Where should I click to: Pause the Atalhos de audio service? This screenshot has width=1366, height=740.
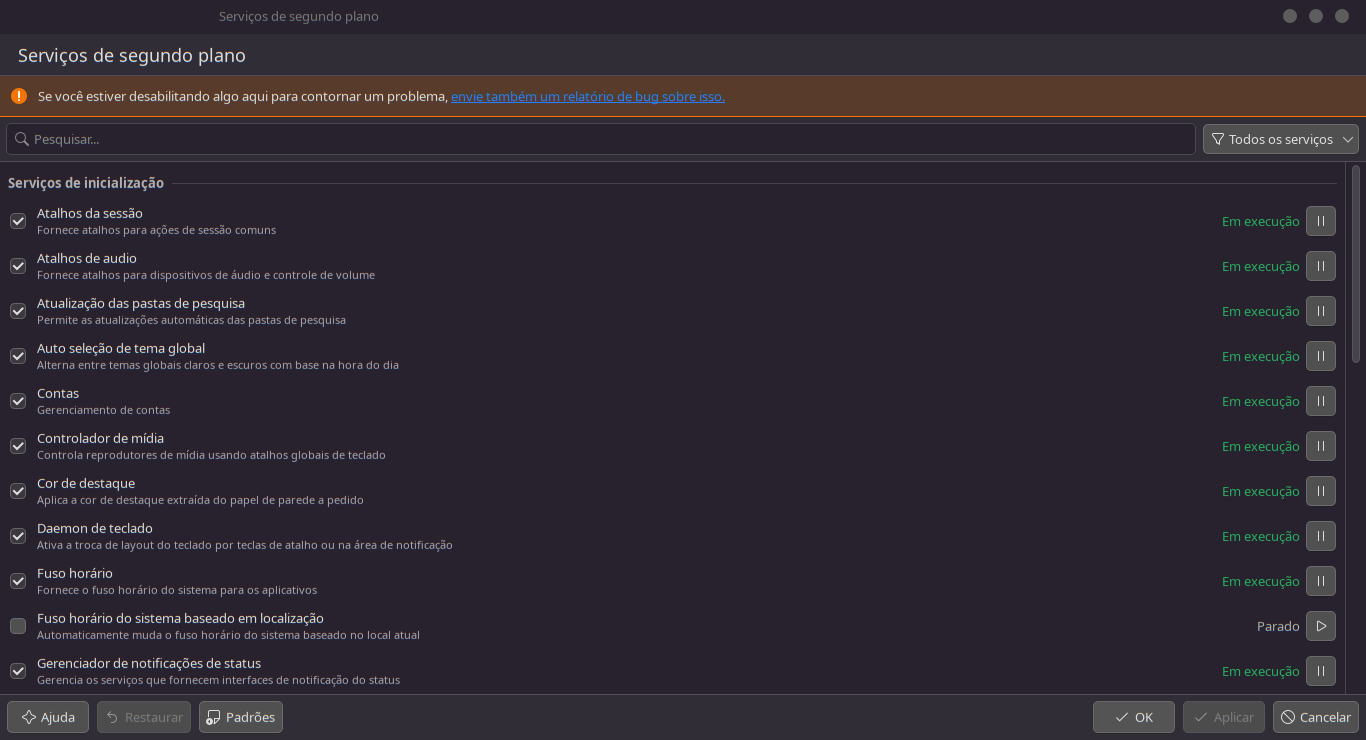(x=1320, y=266)
